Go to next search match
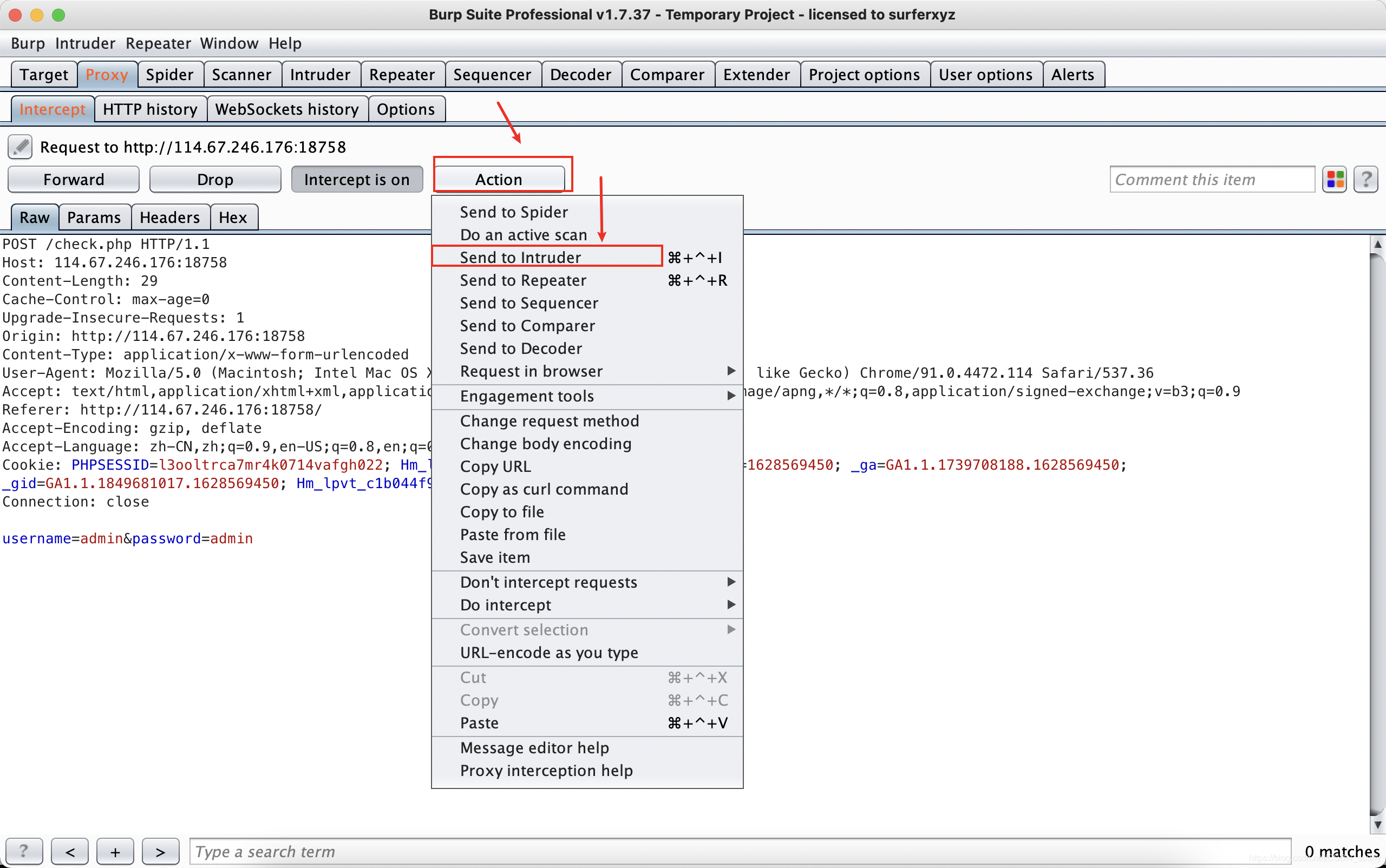This screenshot has height=868, width=1386. tap(160, 851)
